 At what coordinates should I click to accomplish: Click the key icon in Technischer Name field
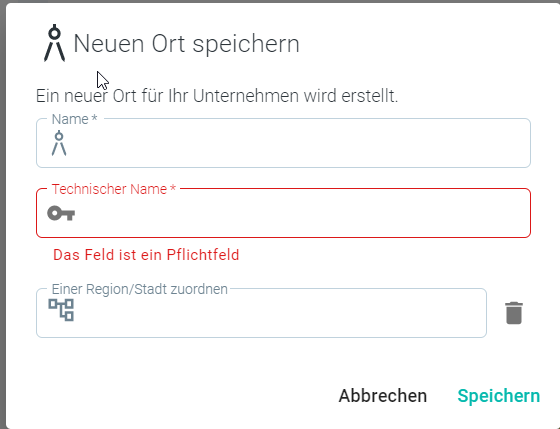61,213
